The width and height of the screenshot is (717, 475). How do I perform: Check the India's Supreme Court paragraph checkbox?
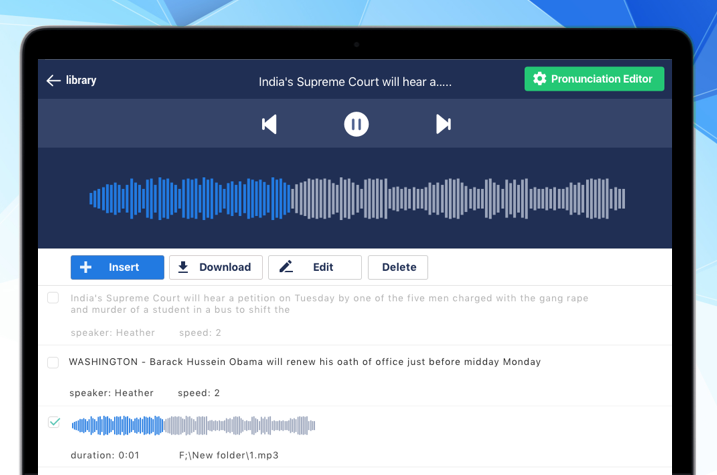point(53,298)
